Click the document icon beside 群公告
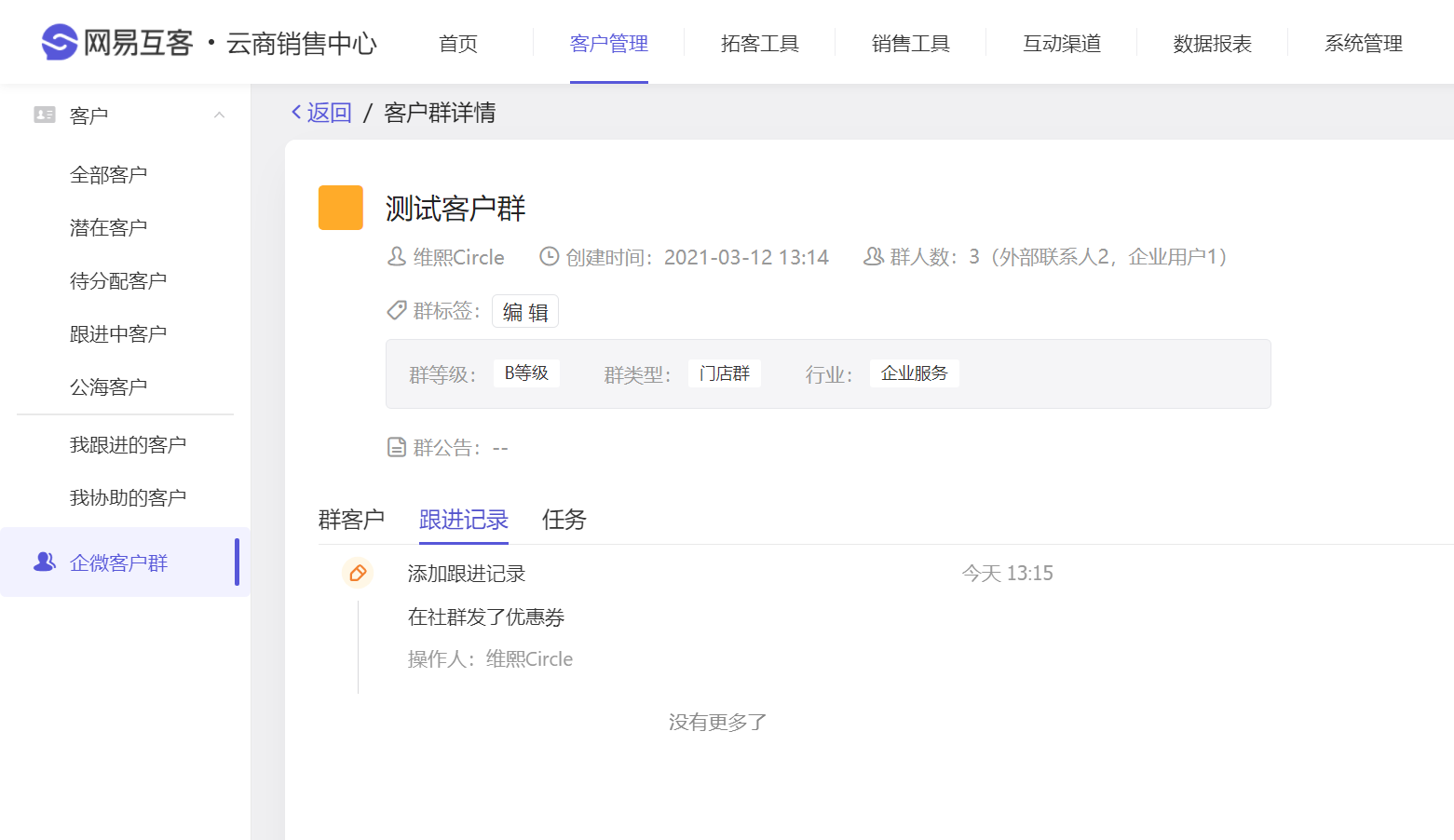Screen dimensions: 1454x840 397,447
